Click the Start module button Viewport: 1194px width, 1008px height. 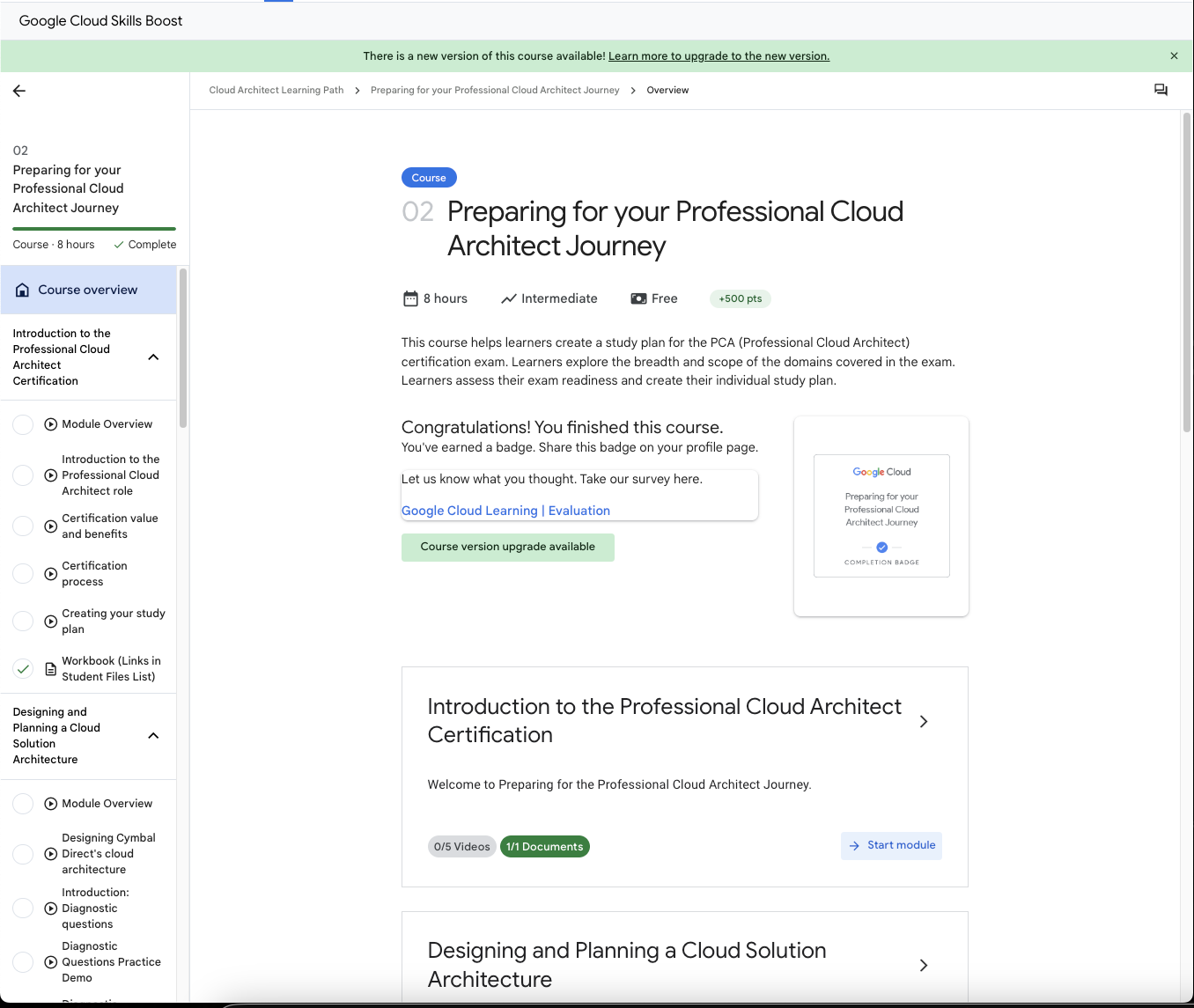point(891,846)
